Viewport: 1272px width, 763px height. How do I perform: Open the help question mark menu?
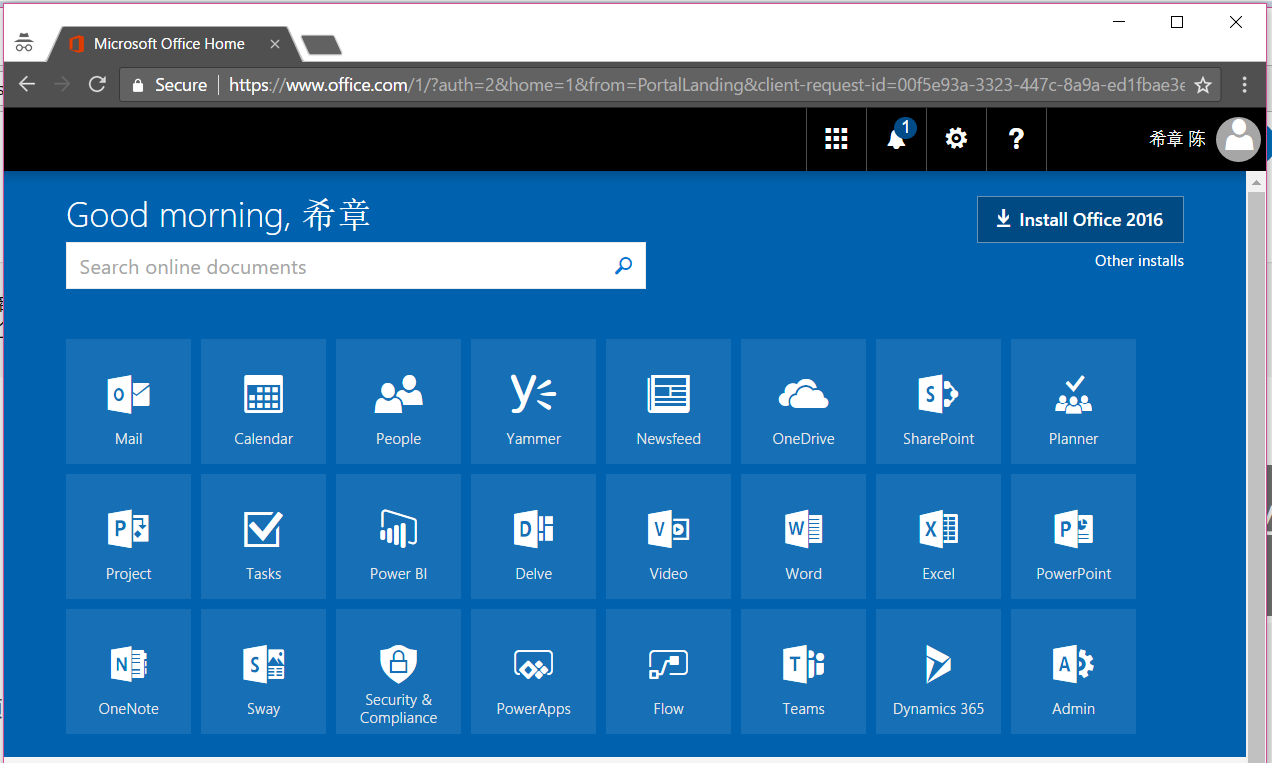coord(1016,139)
